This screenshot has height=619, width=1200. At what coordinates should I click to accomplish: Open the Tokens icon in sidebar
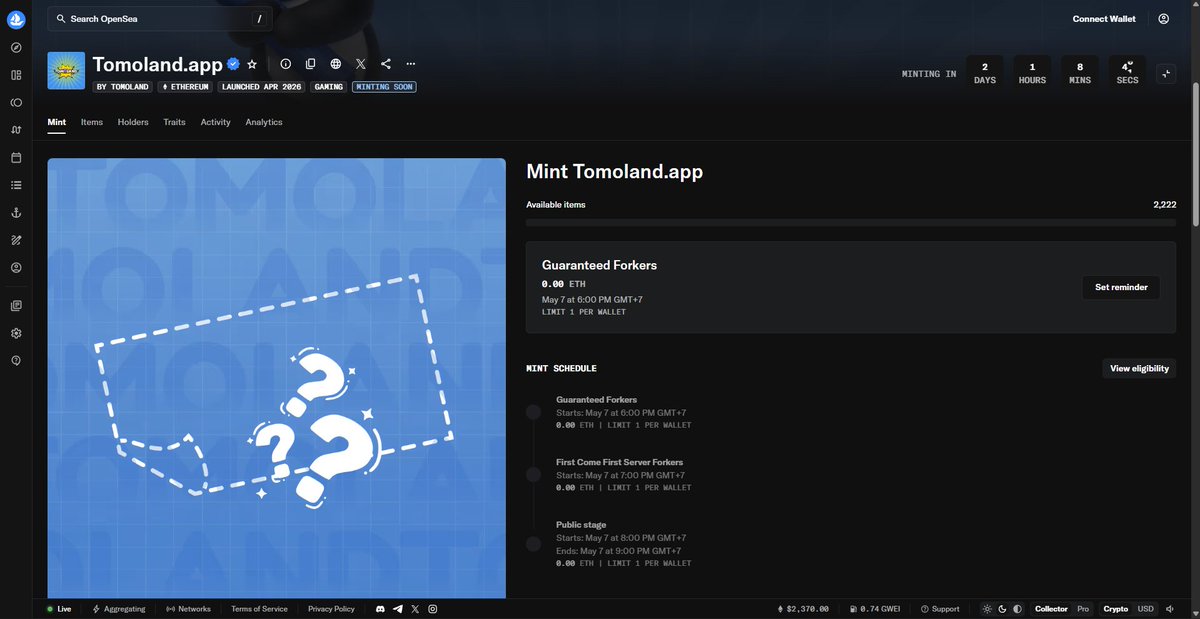(16, 102)
